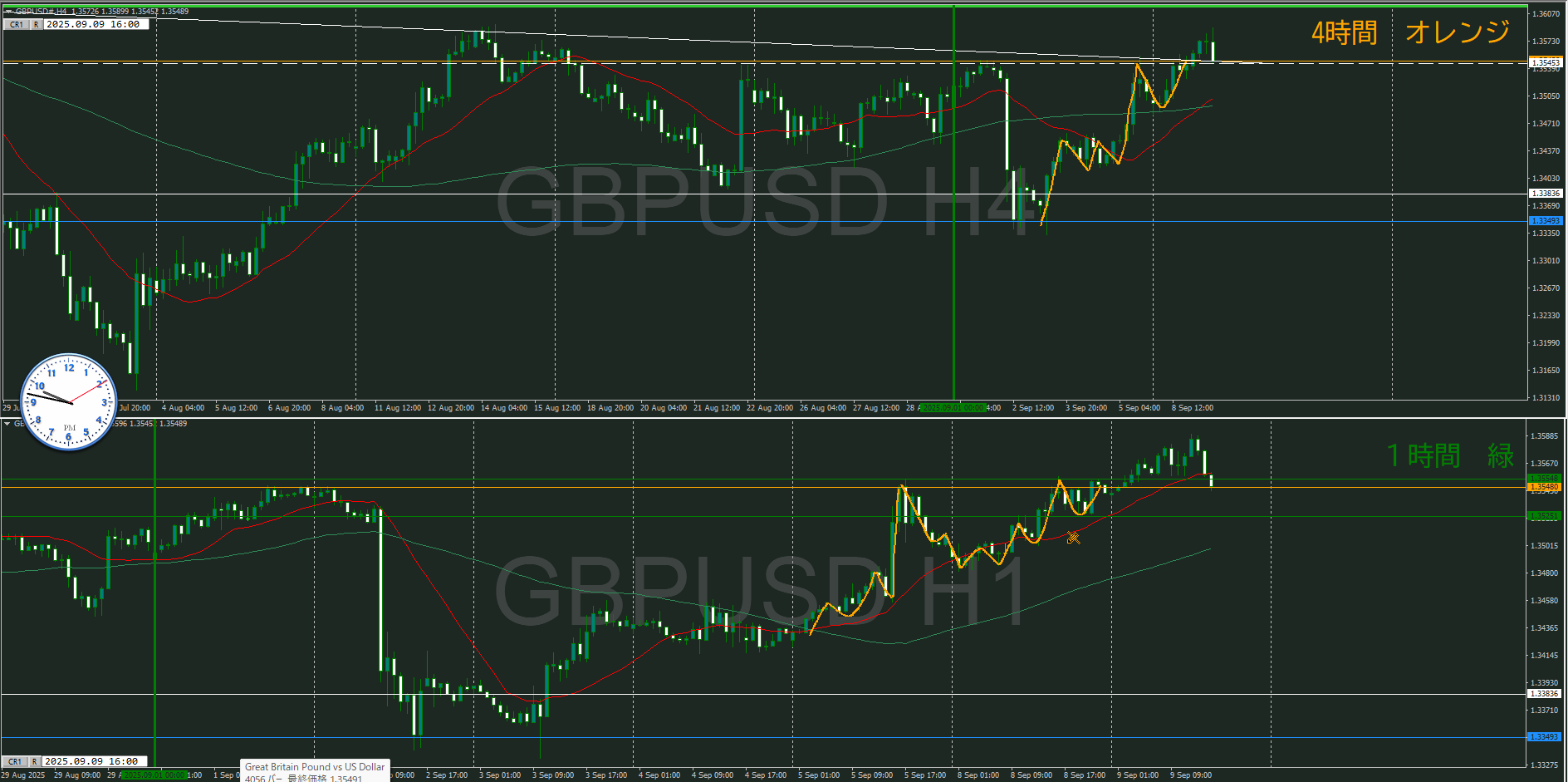
Task: Click the green 1.35261 price label on the H1 scale
Action: [1544, 516]
